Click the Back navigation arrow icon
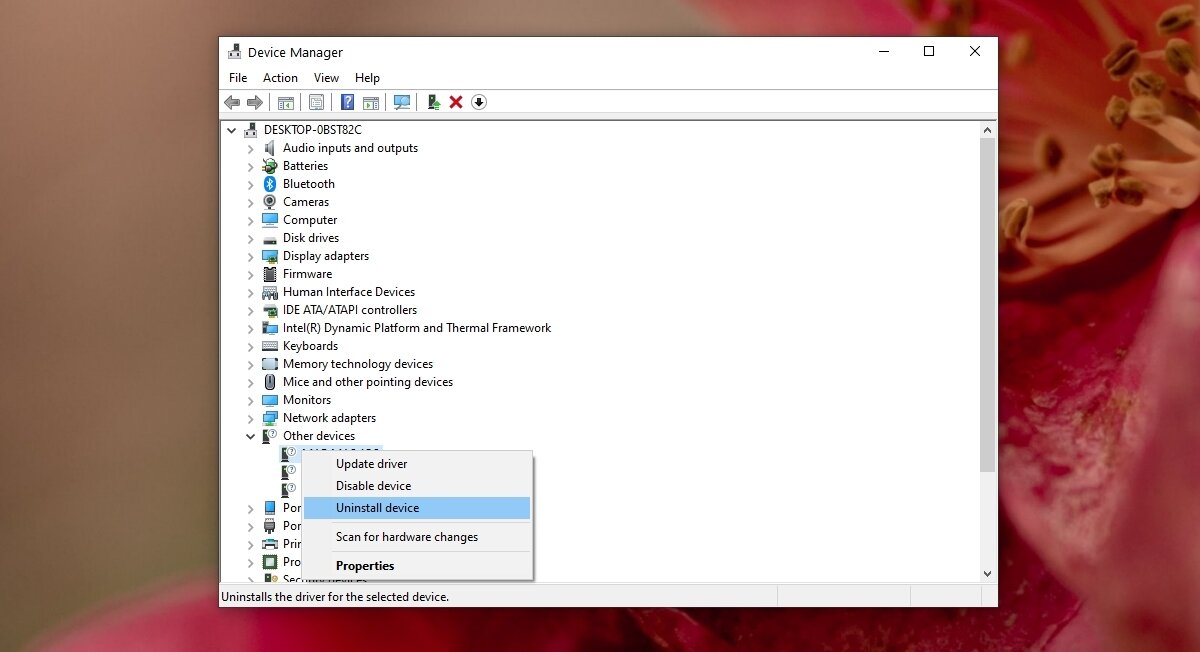The width and height of the screenshot is (1200, 652). click(232, 101)
